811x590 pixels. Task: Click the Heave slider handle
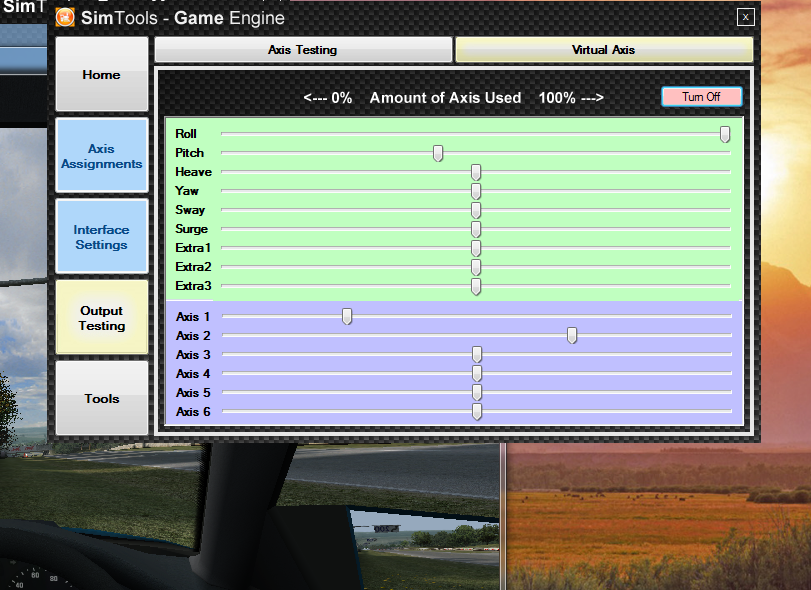click(x=476, y=172)
